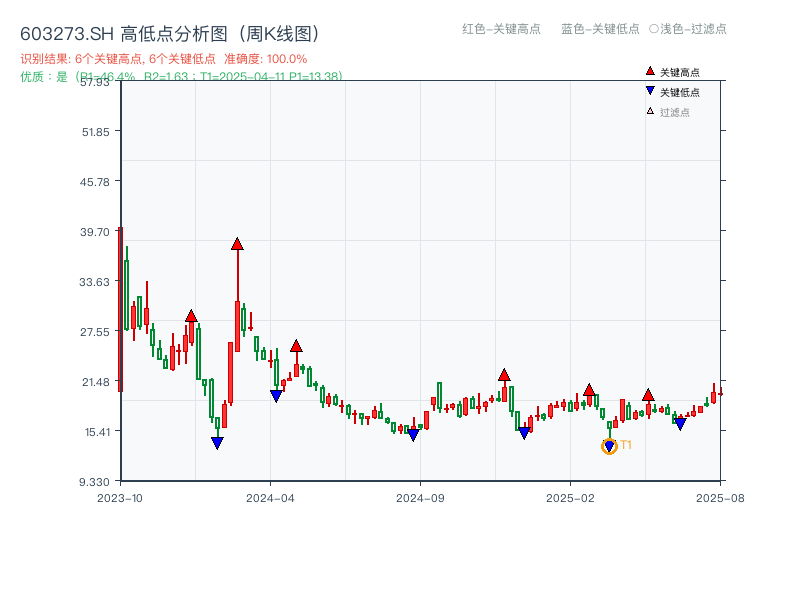The image size is (800, 600).
Task: Click the small red triangle near 2025-08 area
Action: pos(649,395)
